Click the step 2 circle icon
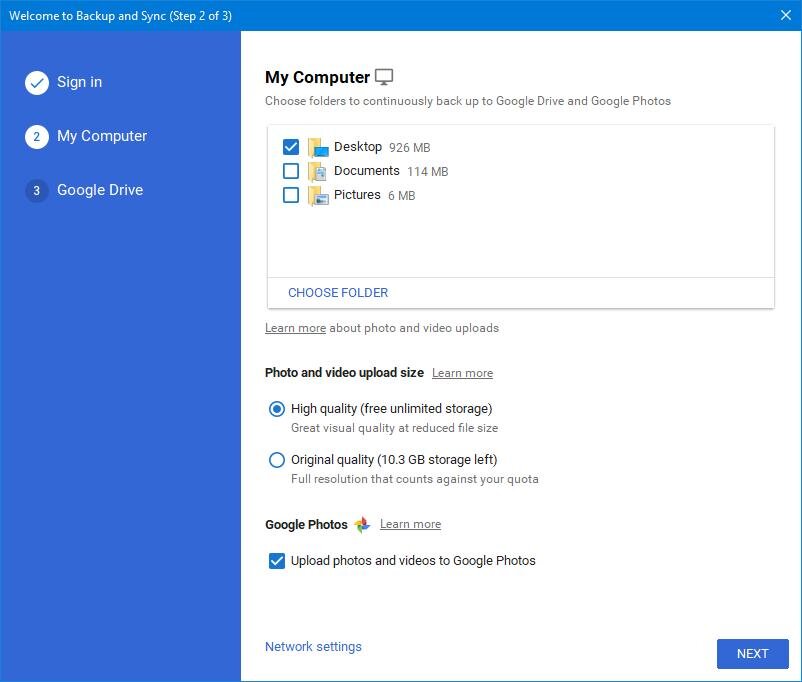Screen dimensions: 802x682 (37, 137)
